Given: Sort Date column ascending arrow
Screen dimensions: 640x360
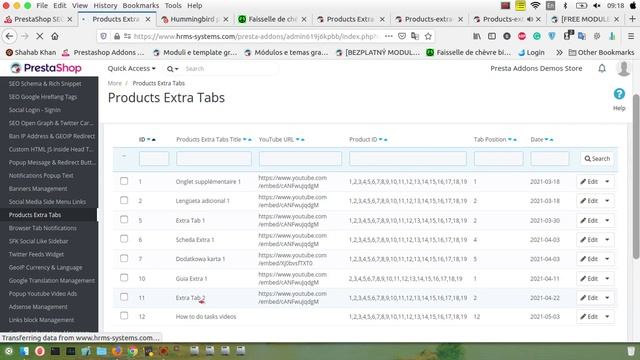Looking at the screenshot, I should coord(551,140).
